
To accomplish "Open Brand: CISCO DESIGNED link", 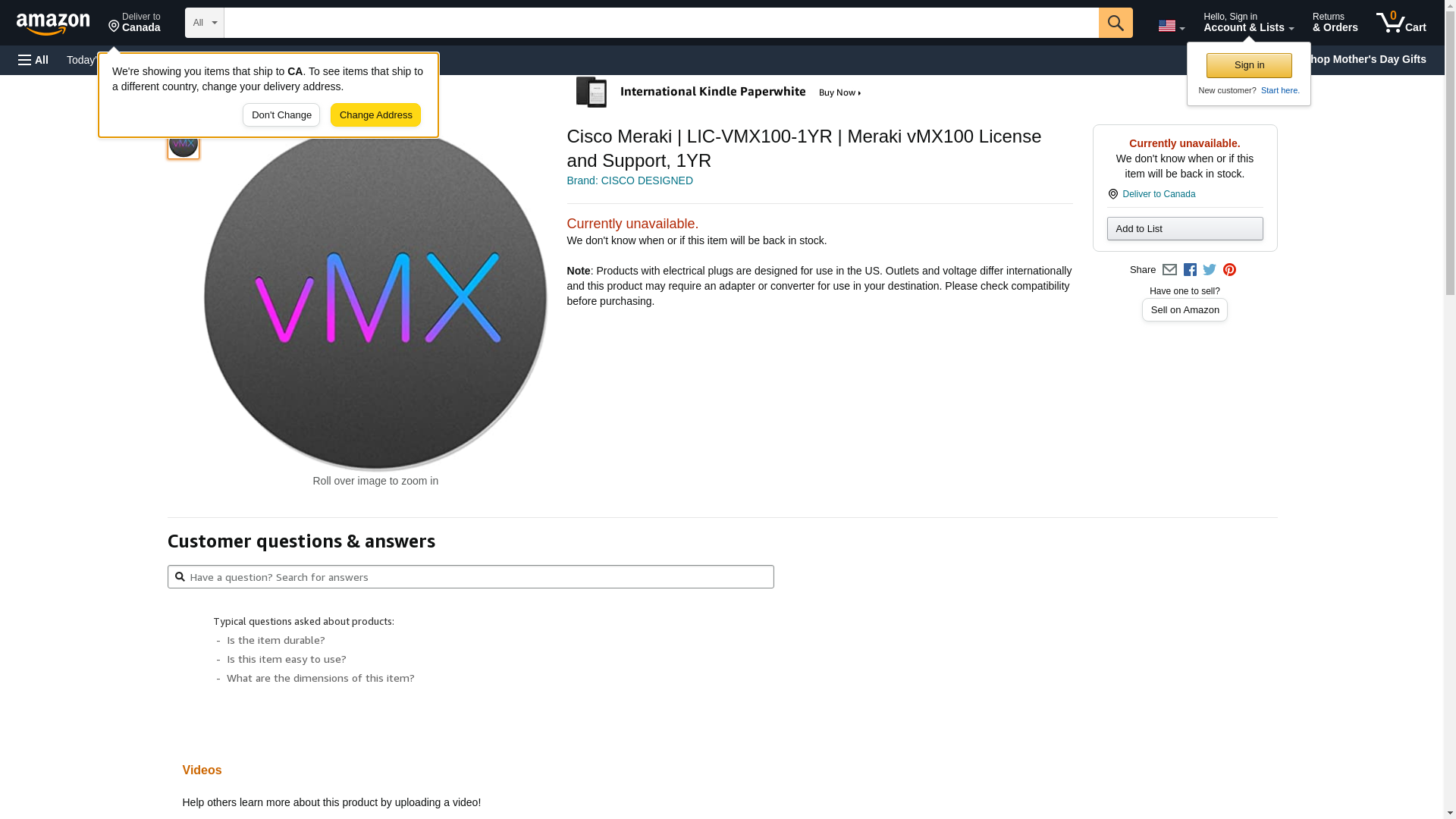I will pos(629,180).
